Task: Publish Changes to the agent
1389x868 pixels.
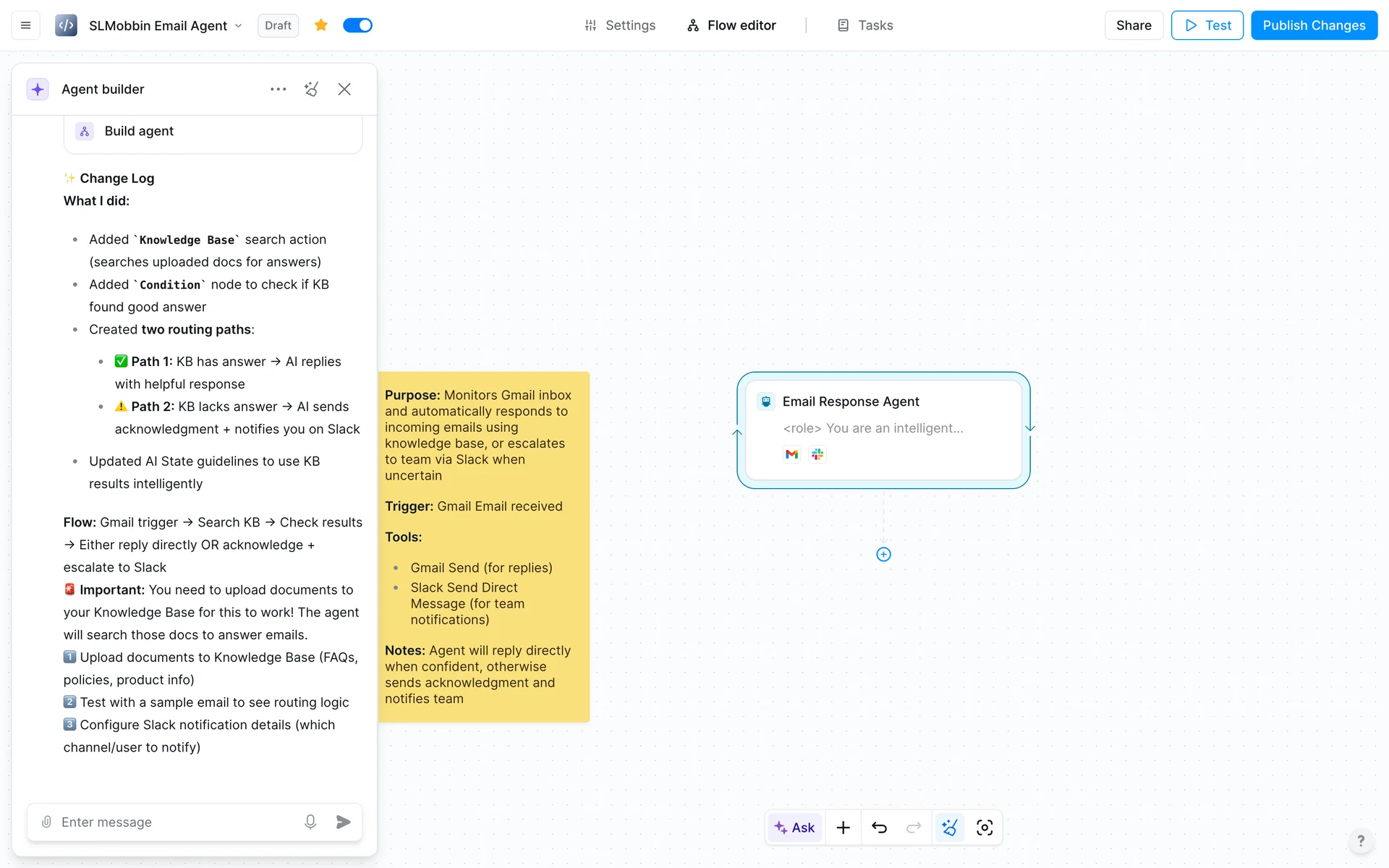Action: pos(1314,25)
